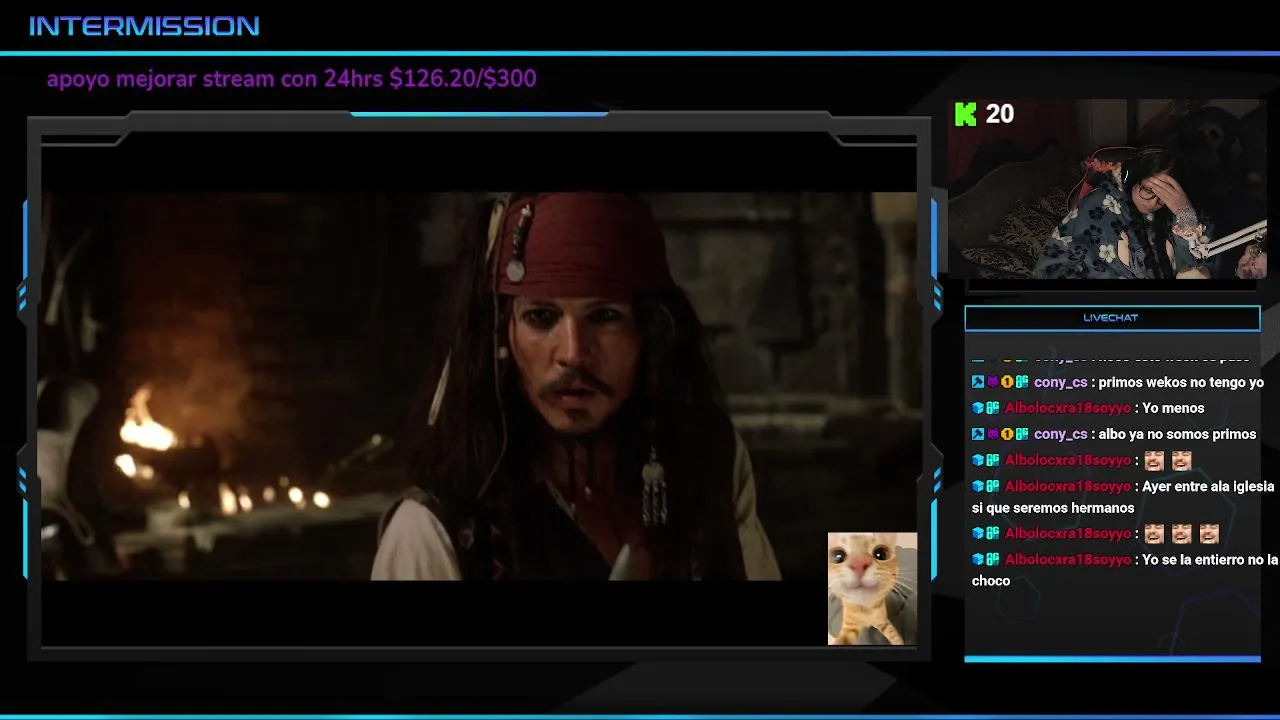Open Albolocxra18soyyo profile from 'Yo menos' message
Screen dimensions: 1280x720
coord(1068,408)
